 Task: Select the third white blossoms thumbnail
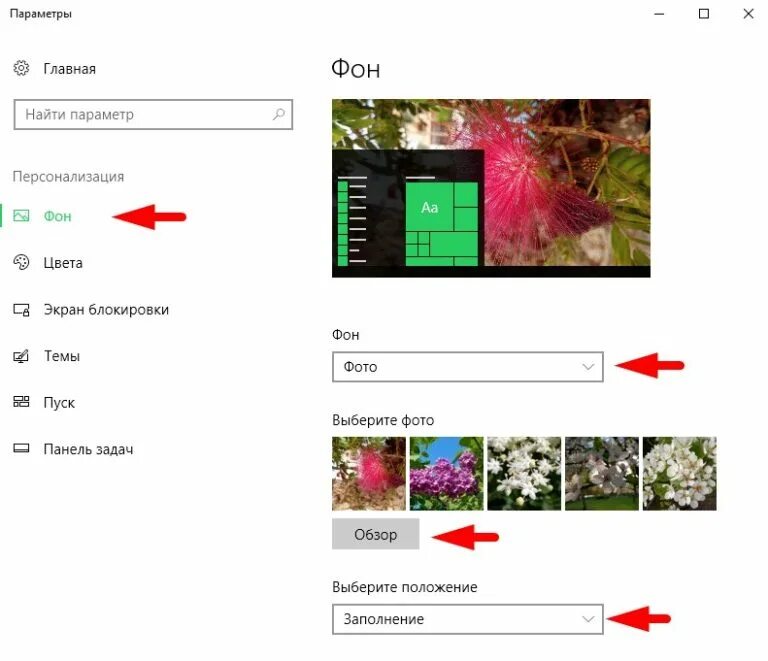[524, 474]
